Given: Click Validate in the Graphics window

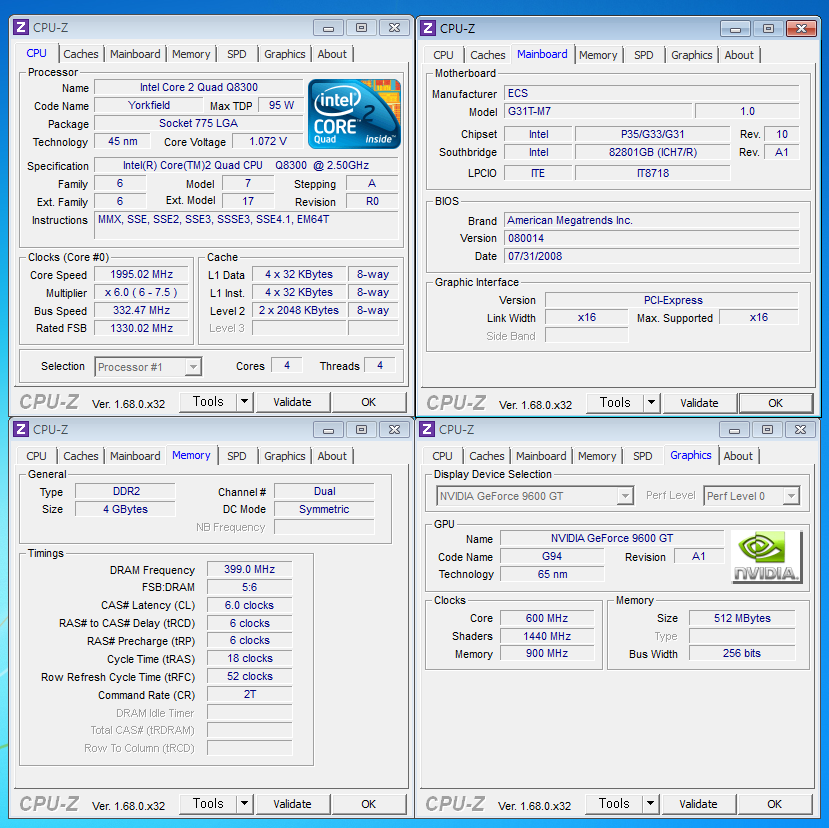Looking at the screenshot, I should click(698, 804).
